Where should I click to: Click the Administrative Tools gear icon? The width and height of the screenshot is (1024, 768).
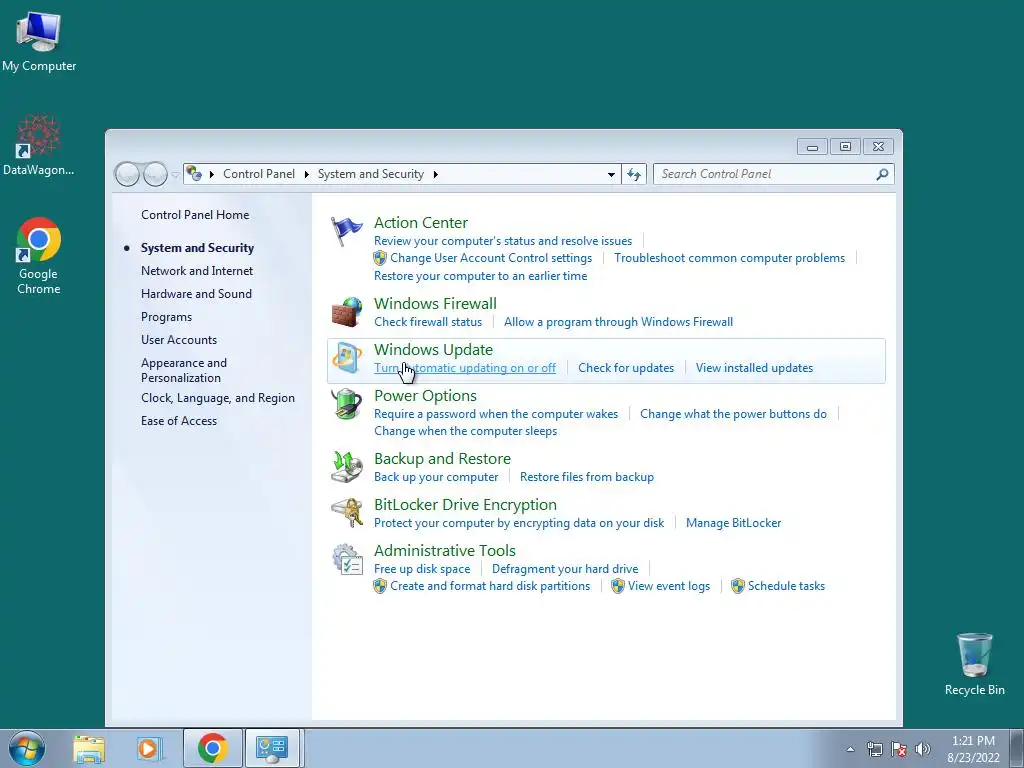pos(347,560)
